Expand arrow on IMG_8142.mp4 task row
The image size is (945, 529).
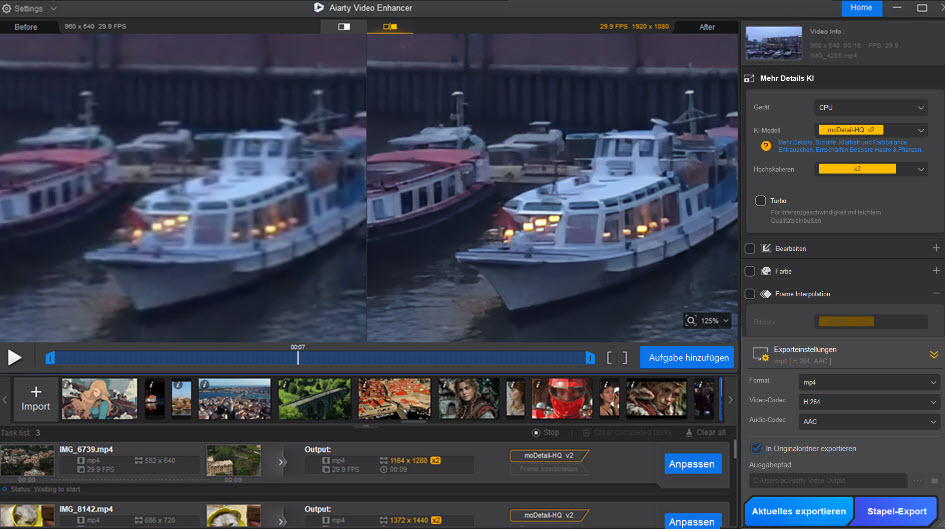coord(281,521)
